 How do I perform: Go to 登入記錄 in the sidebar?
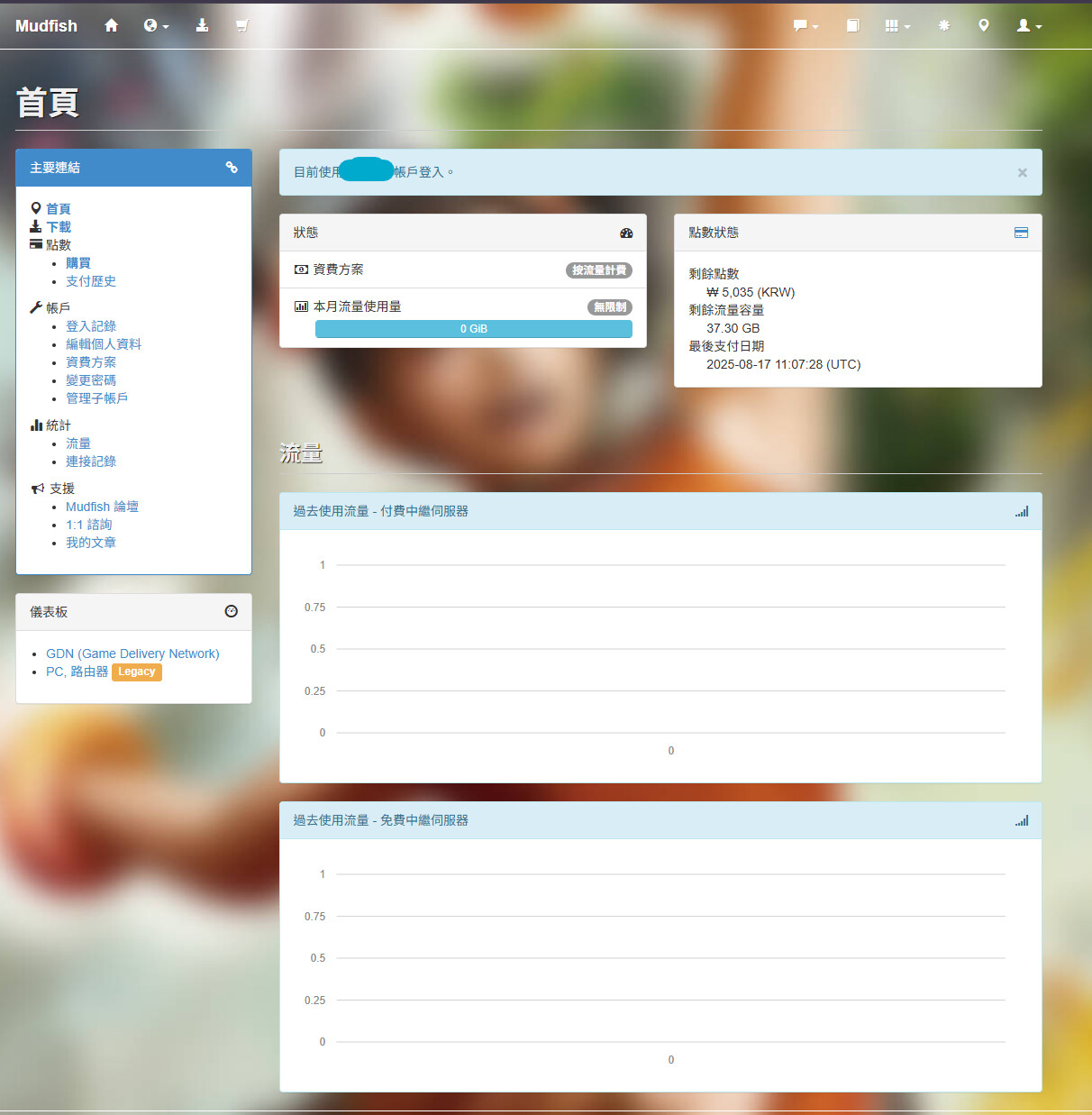(x=91, y=326)
